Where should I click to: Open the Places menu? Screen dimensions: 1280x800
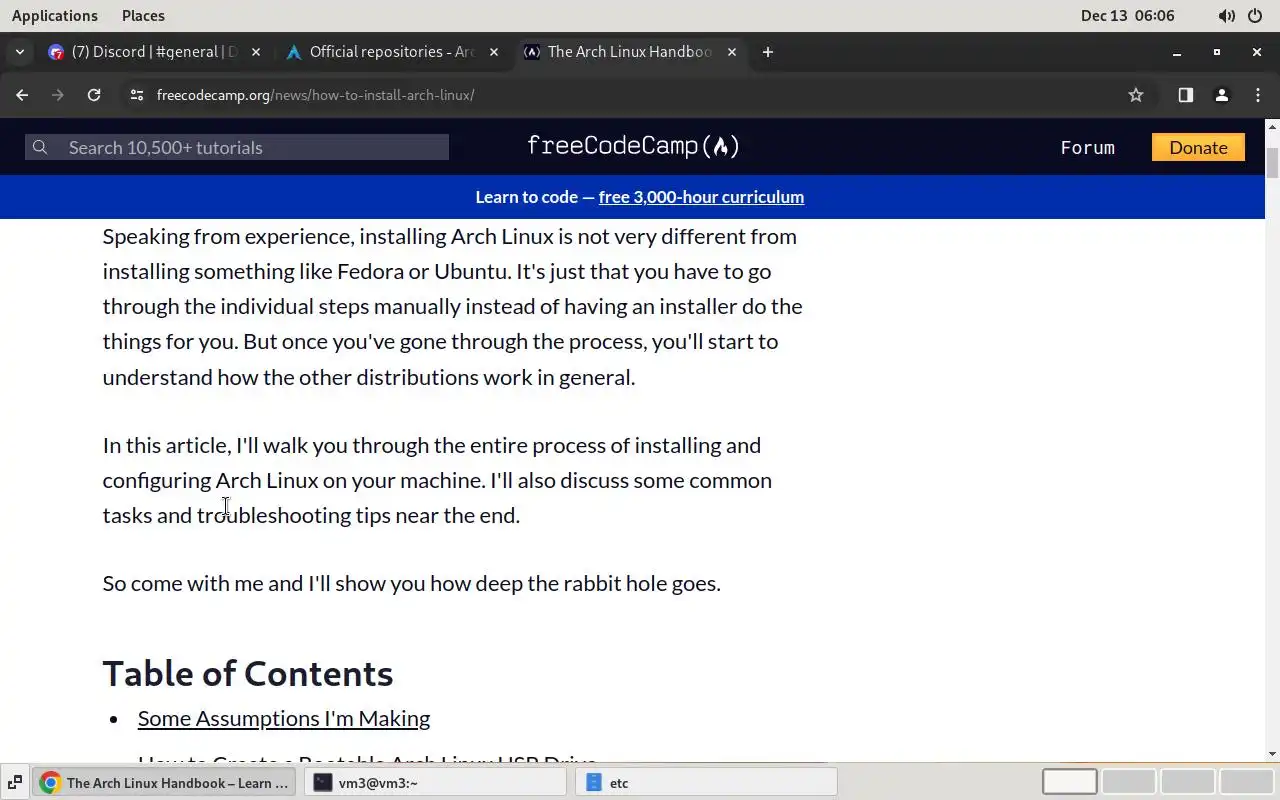point(143,15)
